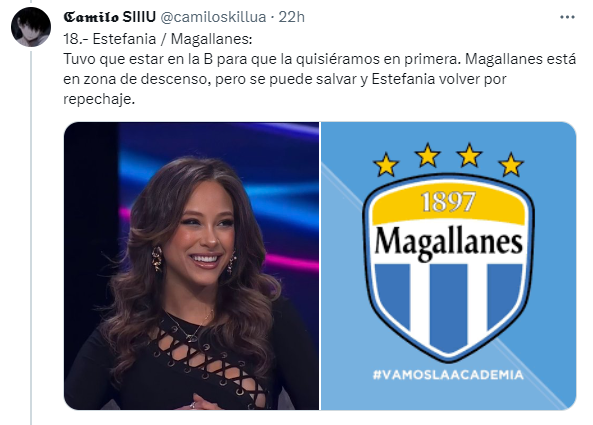Click the 'Magallanes' wordmark on the shield
The width and height of the screenshot is (593, 425).
tap(449, 242)
